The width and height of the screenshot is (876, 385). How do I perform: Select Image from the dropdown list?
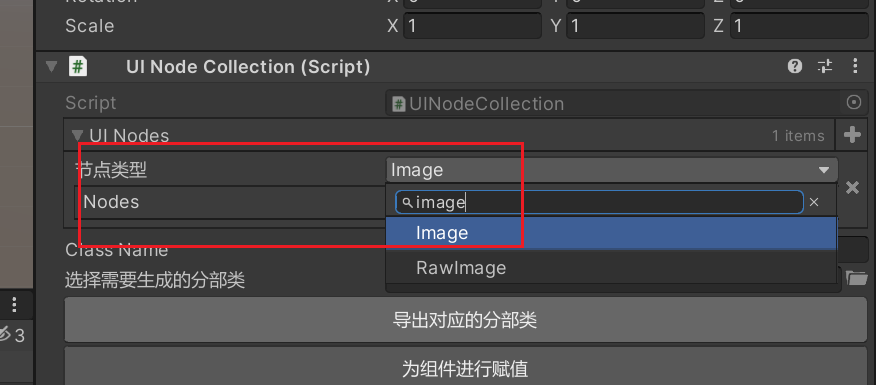coord(611,233)
